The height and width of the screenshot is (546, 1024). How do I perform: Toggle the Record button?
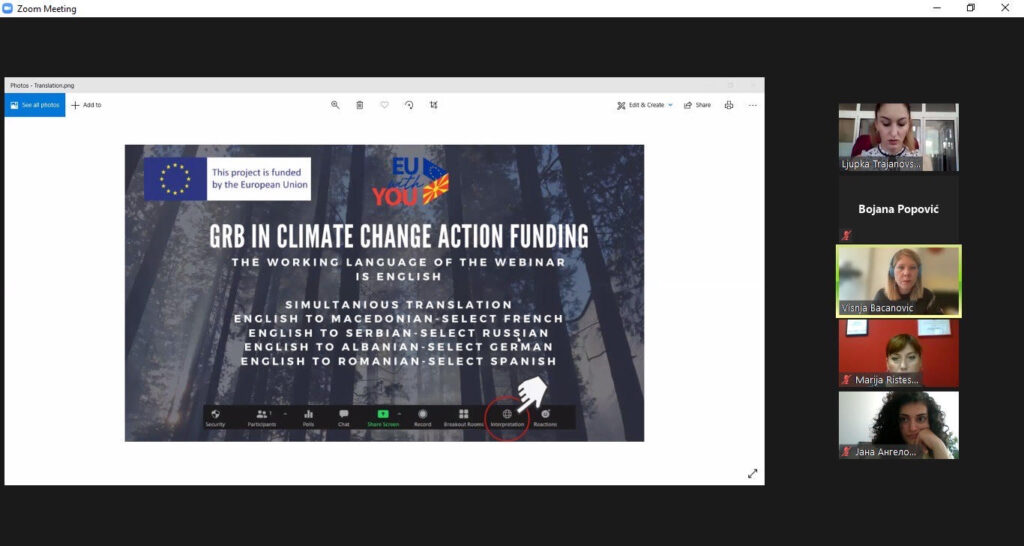(422, 414)
